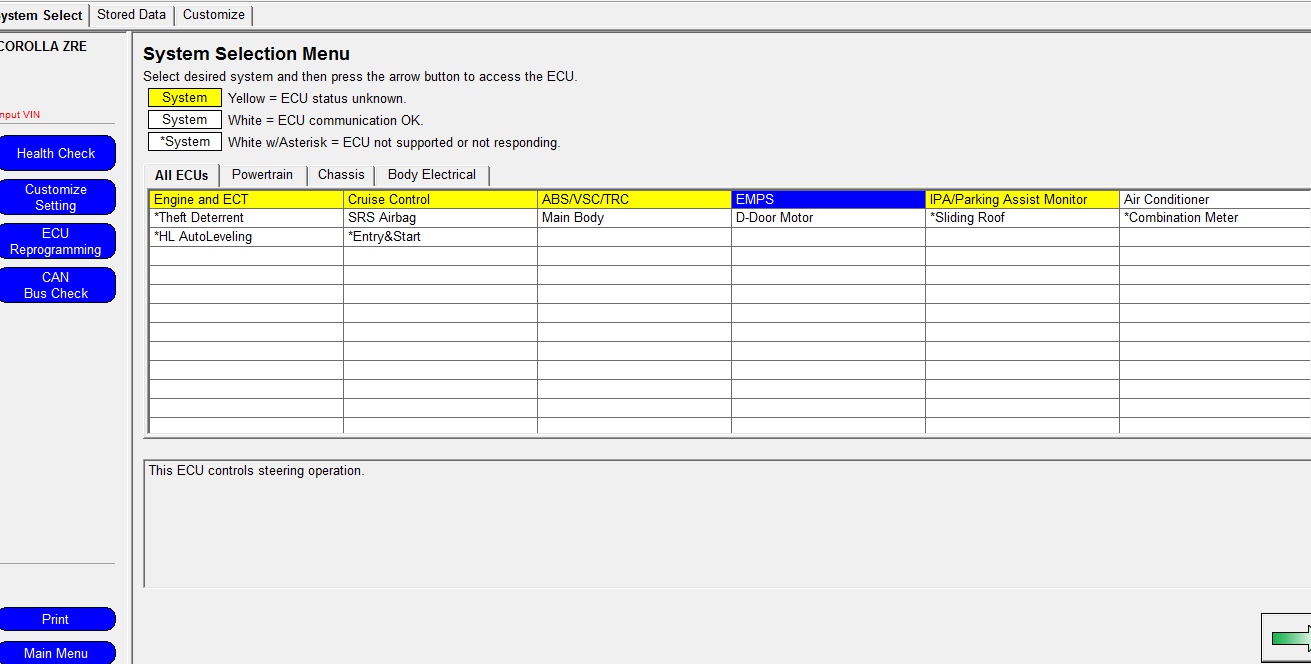Select the Main Body ECU cell
1311x664 pixels.
(x=634, y=218)
